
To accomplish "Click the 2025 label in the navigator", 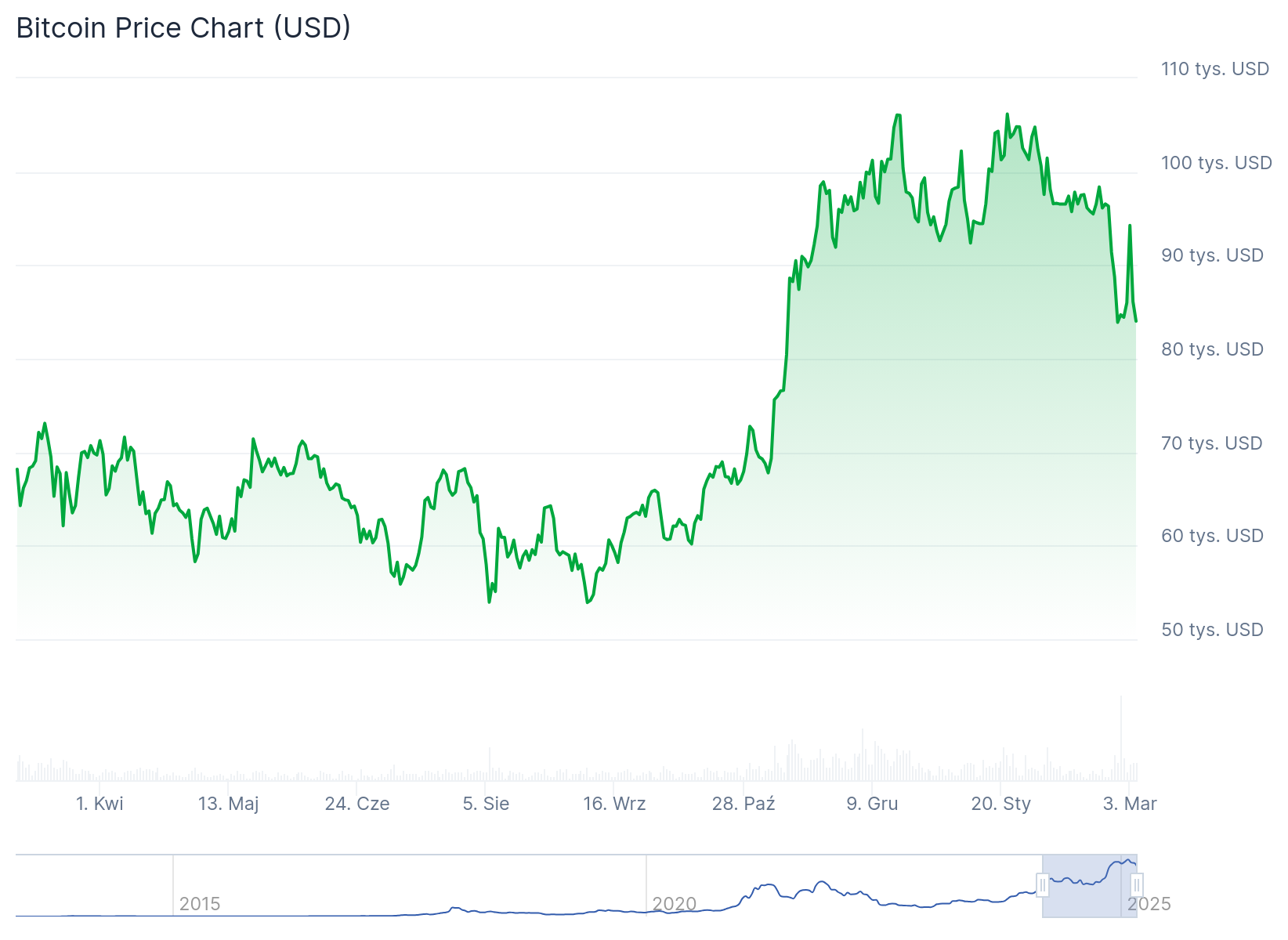I will click(1151, 903).
